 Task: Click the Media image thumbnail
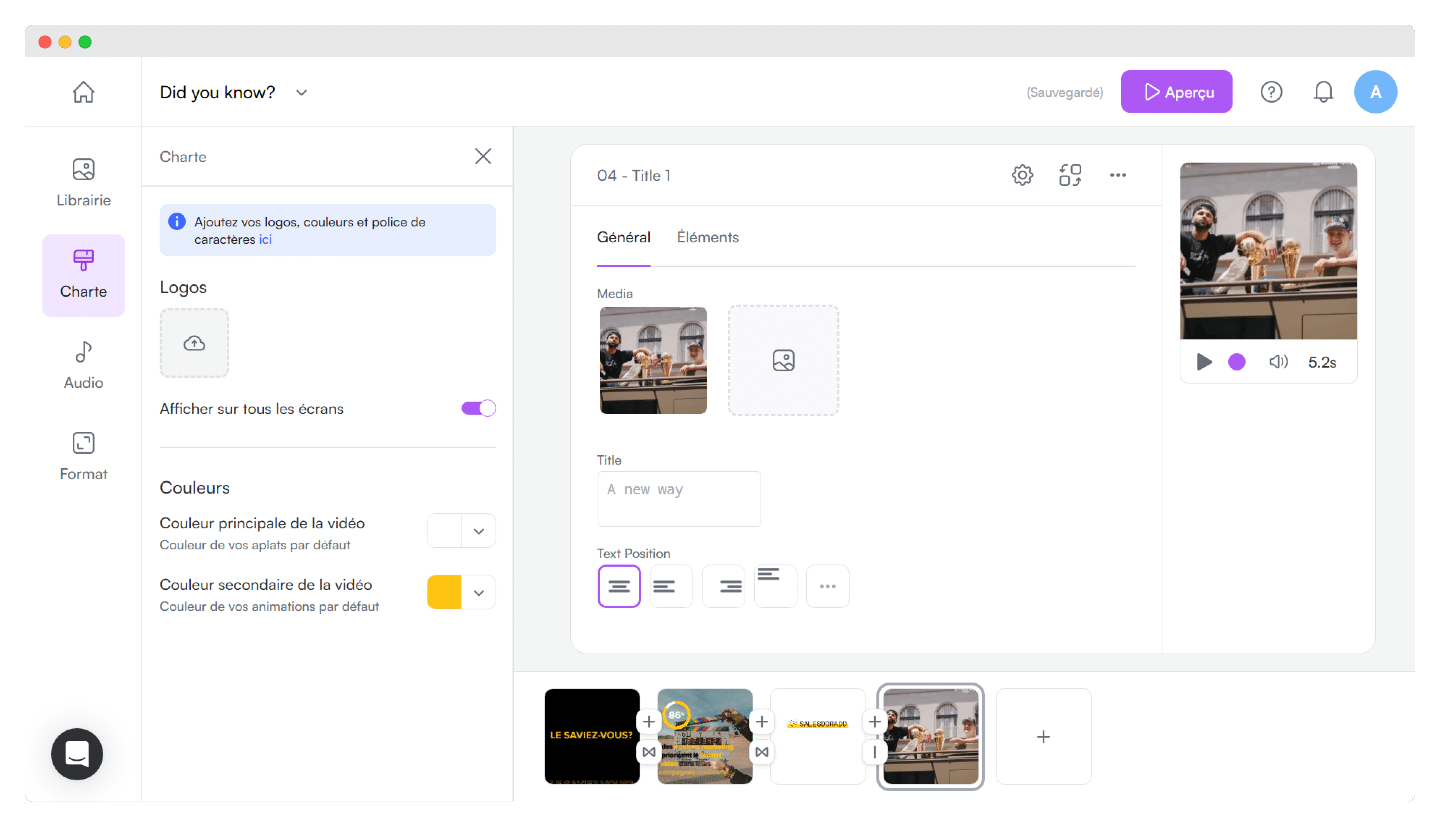pyautogui.click(x=653, y=360)
